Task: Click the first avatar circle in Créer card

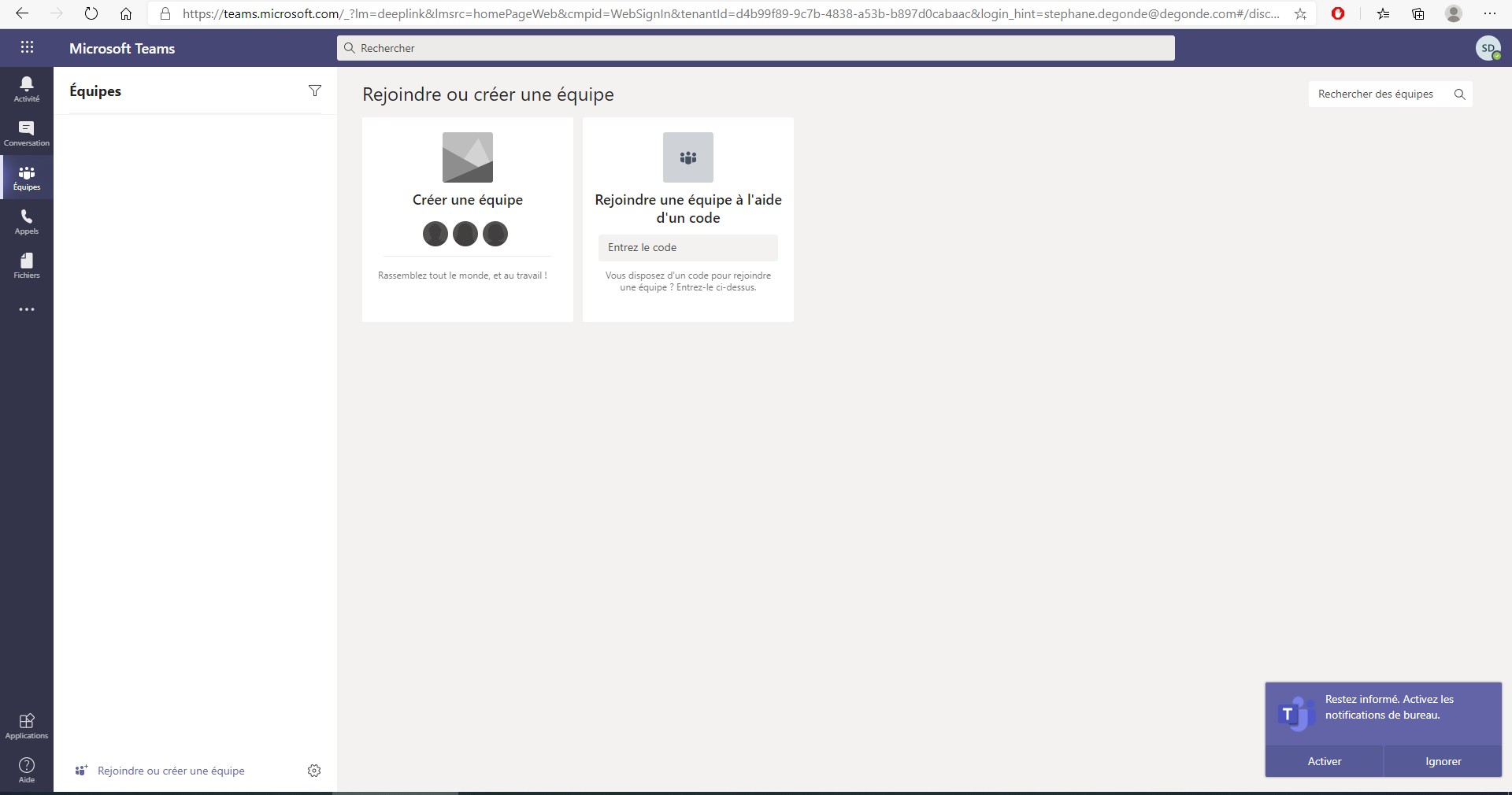Action: [435, 234]
